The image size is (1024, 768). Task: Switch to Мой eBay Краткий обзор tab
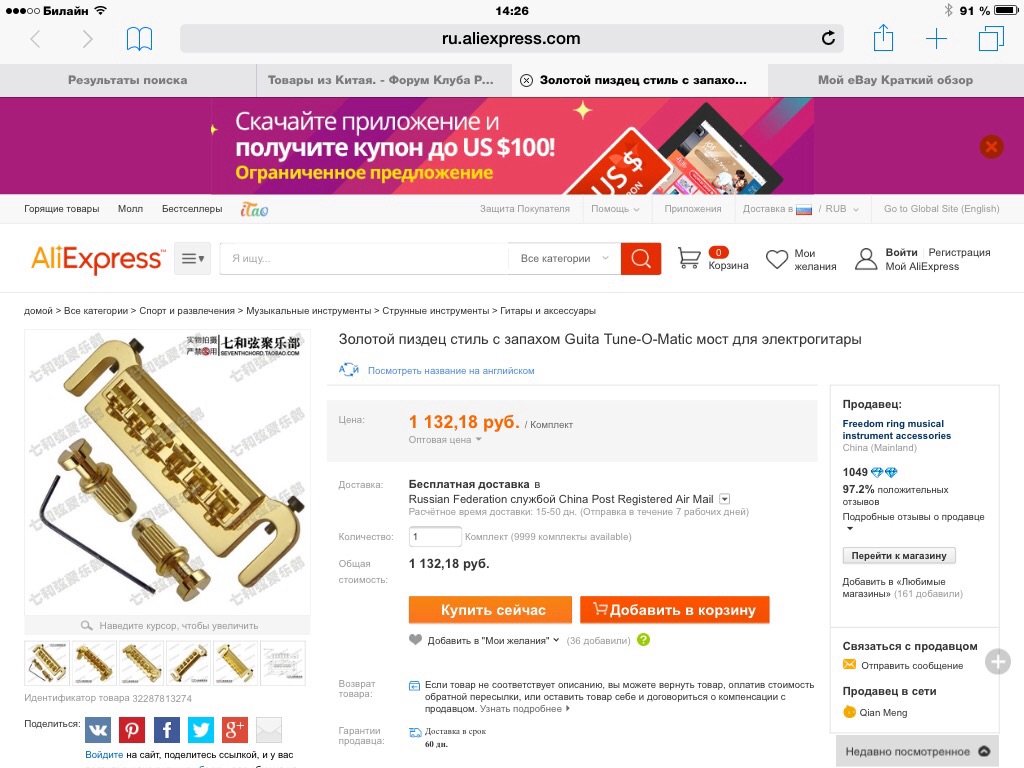[895, 80]
